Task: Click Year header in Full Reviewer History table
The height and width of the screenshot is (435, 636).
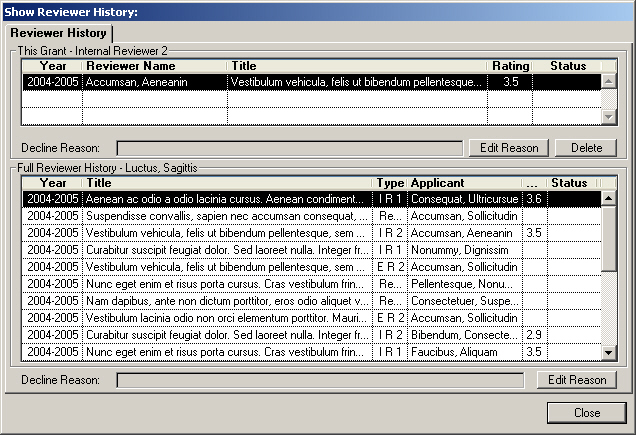Action: pos(52,183)
